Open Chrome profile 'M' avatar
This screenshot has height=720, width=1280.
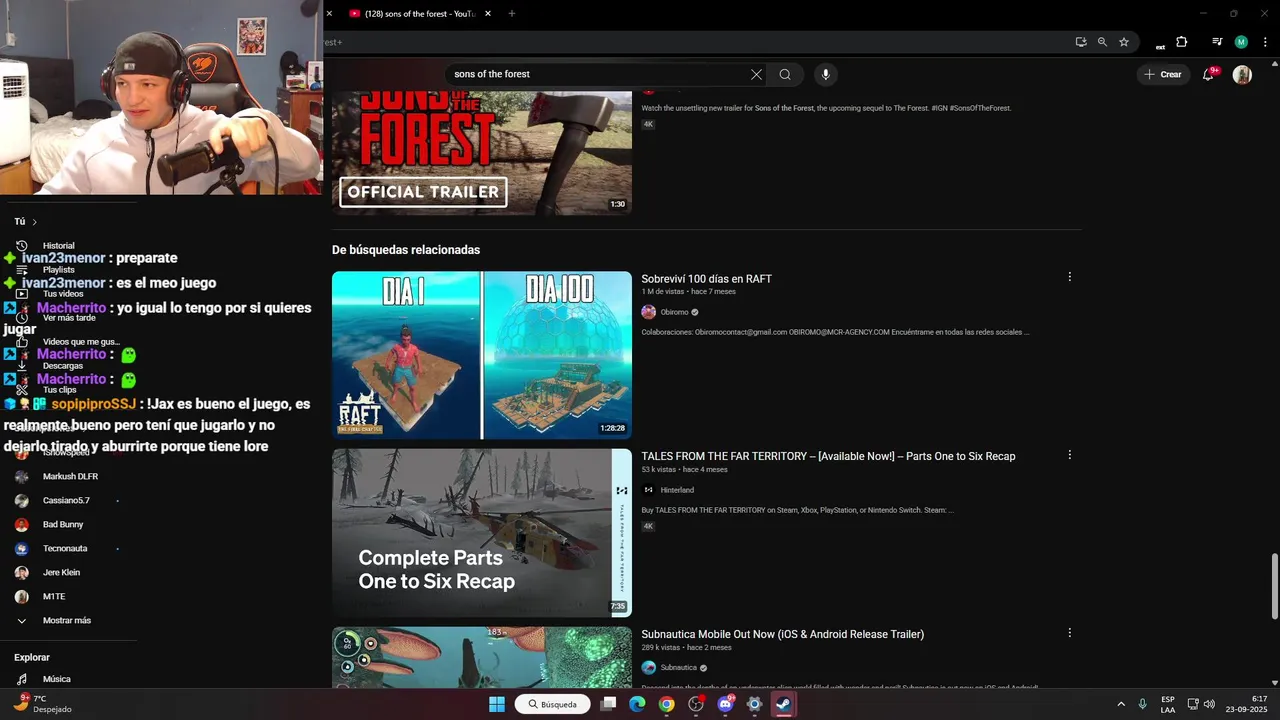coord(1241,42)
